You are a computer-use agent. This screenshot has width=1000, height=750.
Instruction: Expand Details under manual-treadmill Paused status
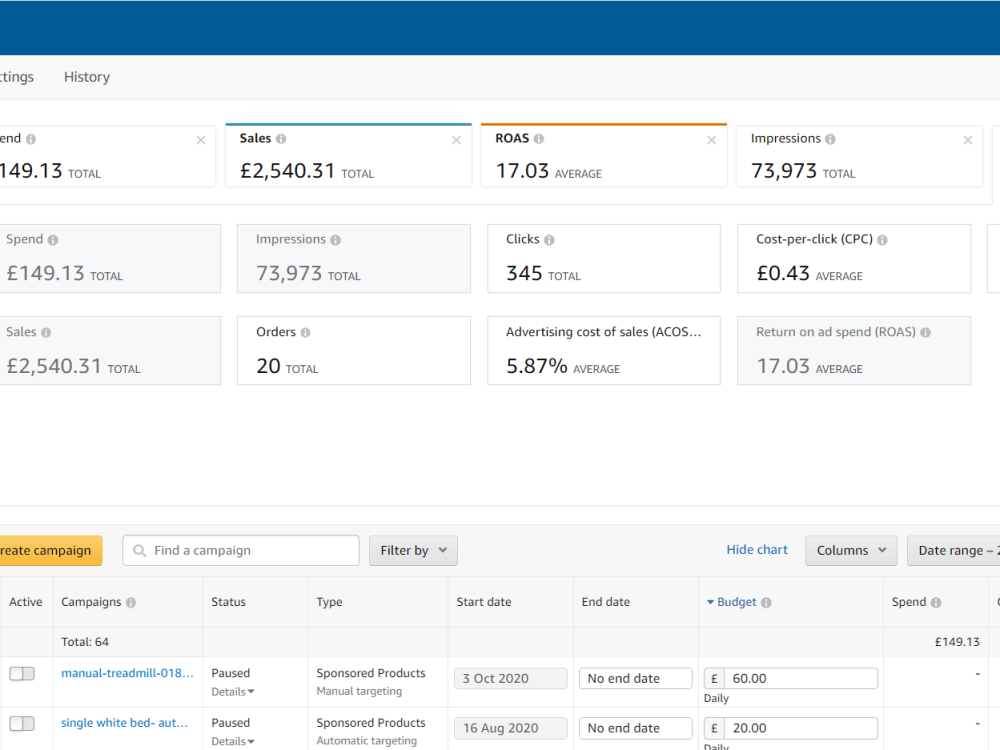coord(233,692)
